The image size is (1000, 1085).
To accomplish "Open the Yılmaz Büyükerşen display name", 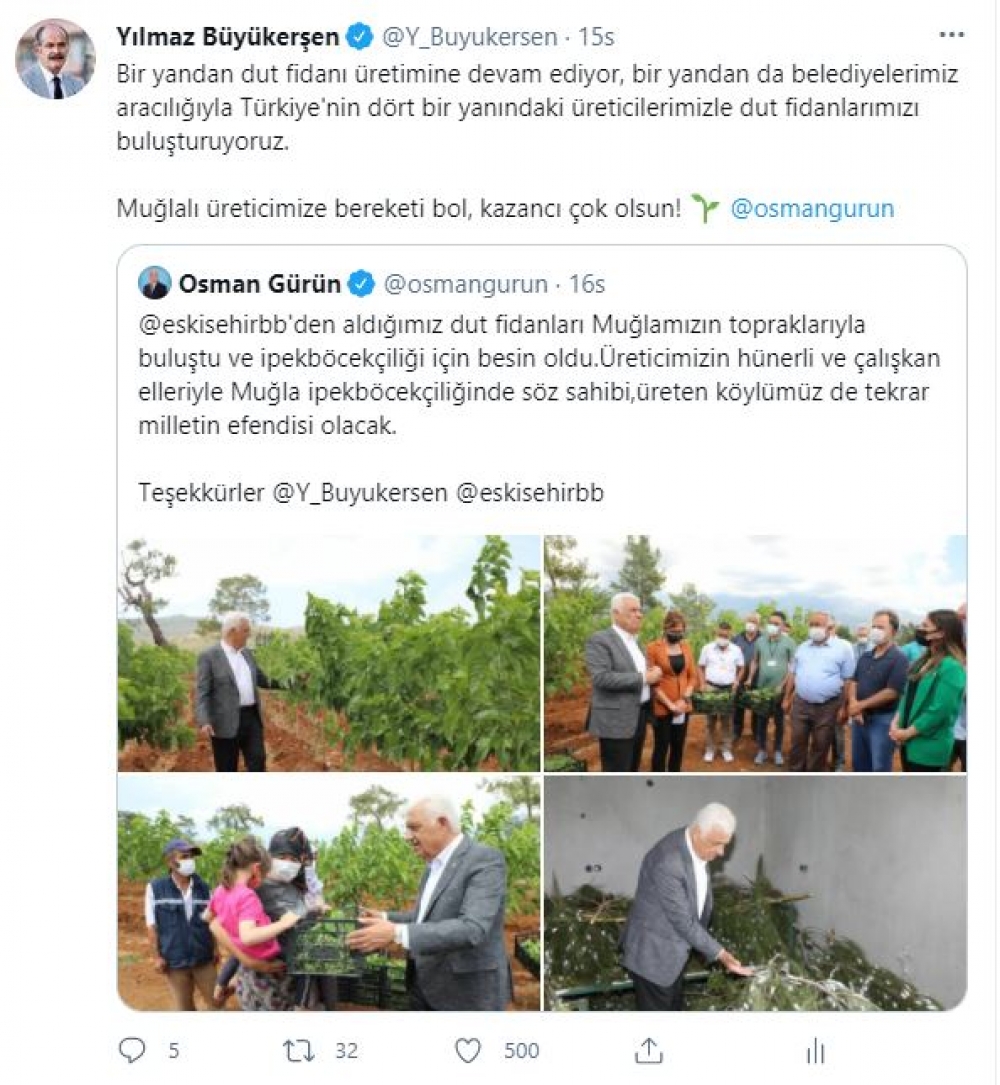I will (228, 37).
